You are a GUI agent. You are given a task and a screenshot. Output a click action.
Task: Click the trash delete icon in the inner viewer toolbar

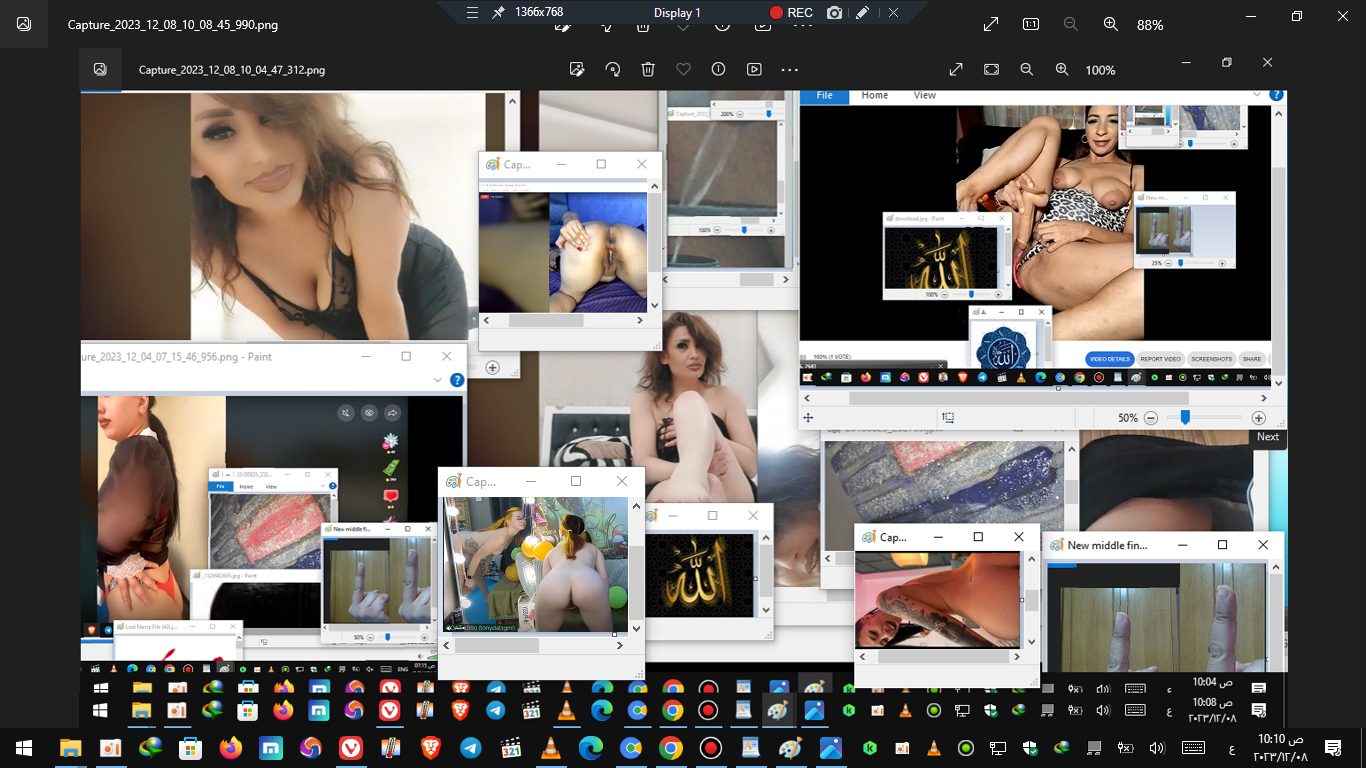(x=648, y=69)
